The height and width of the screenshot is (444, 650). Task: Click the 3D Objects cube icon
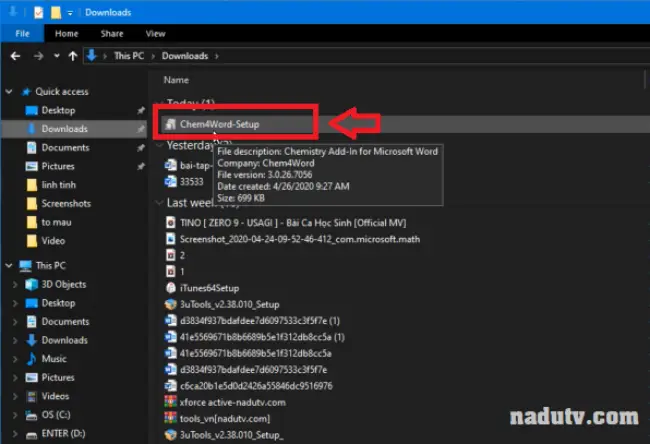point(32,284)
